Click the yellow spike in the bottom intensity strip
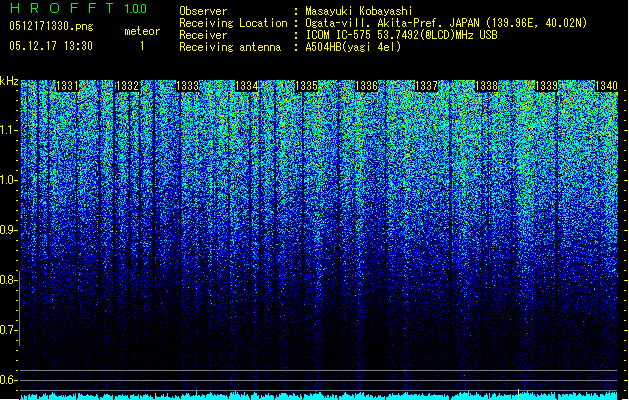 (x=518, y=394)
